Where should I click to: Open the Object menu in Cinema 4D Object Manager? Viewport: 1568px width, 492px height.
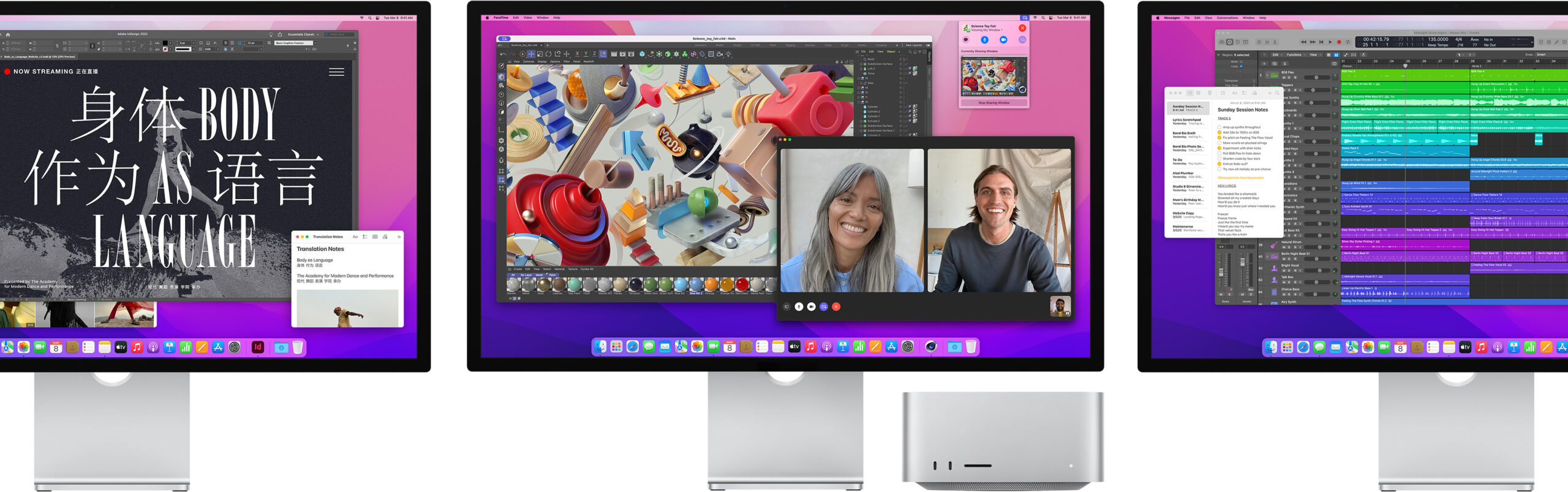891,51
